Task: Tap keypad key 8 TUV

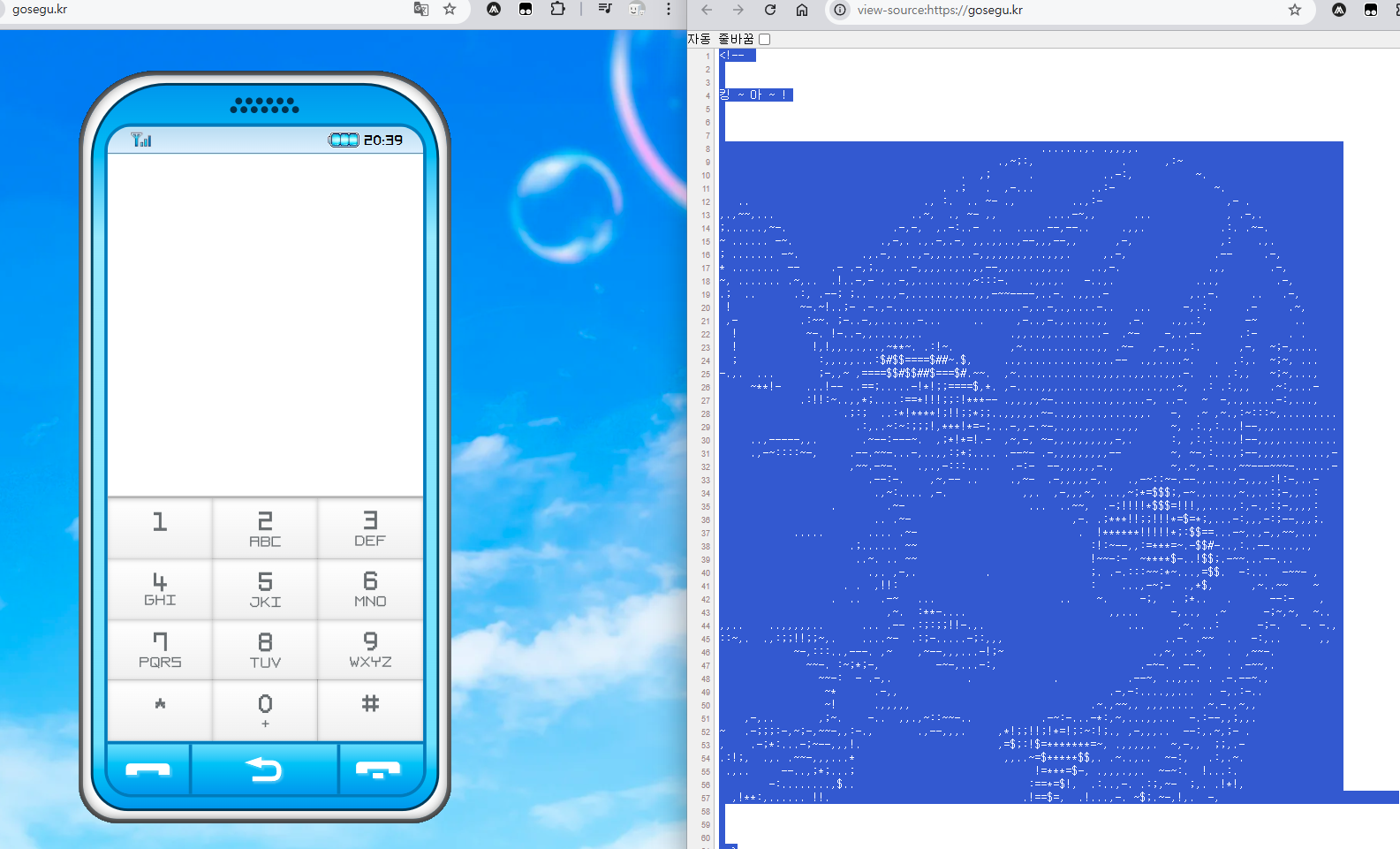Action: (x=265, y=650)
